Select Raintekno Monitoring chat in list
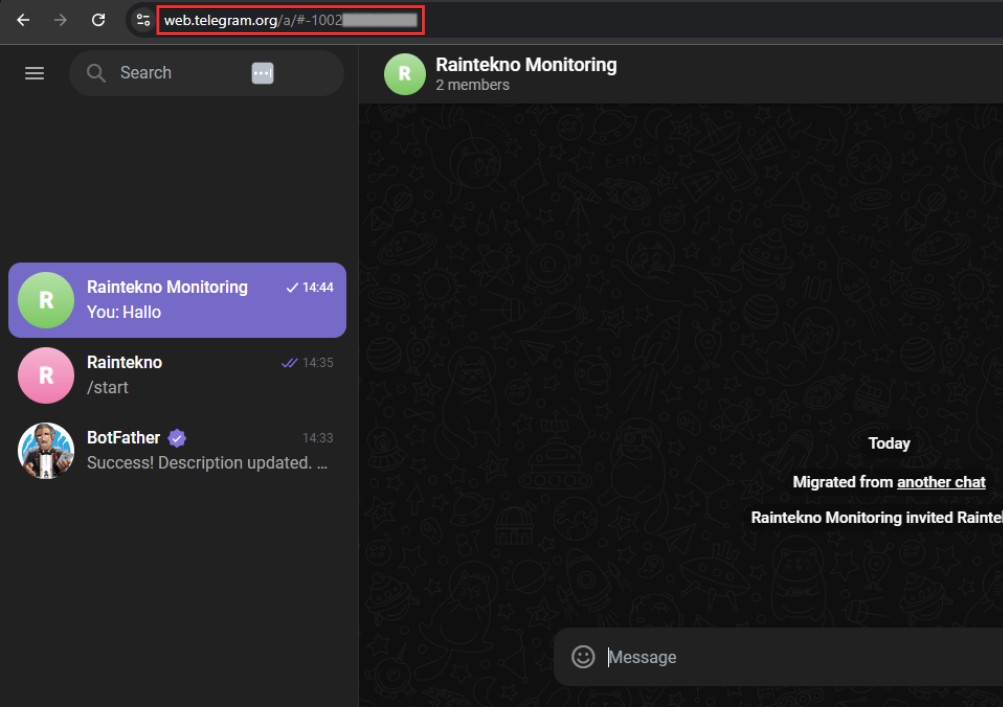 pos(200,300)
